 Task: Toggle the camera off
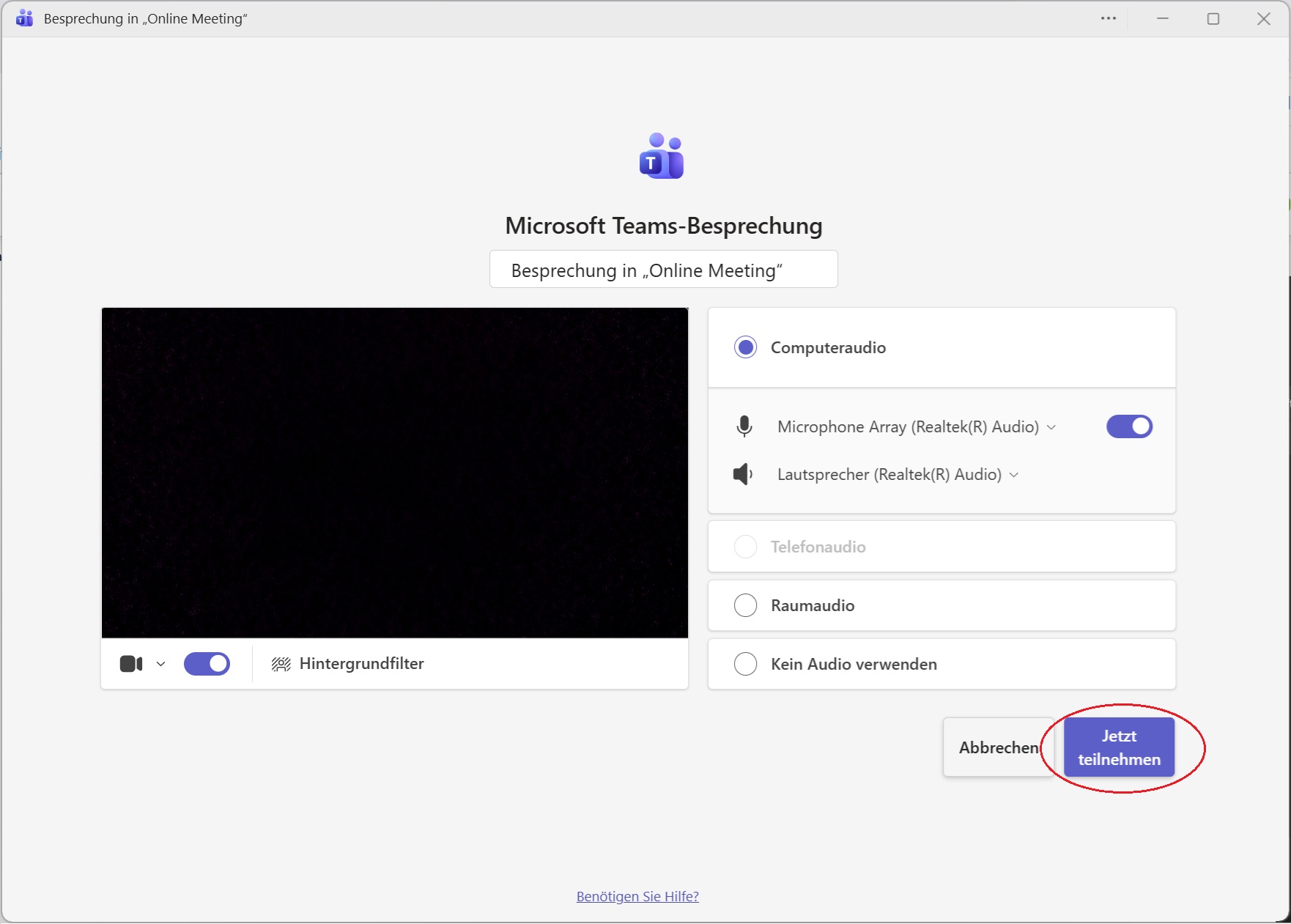pos(207,664)
